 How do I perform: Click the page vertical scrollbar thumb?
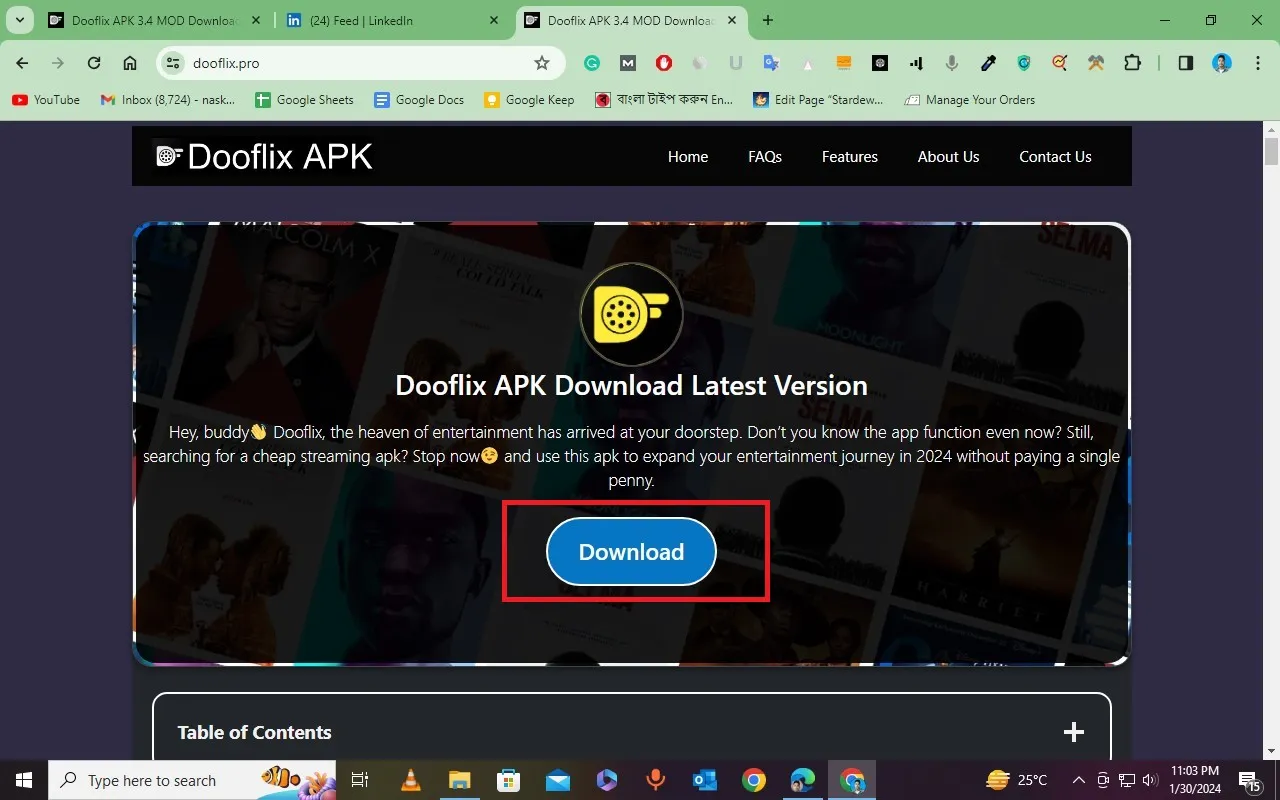(1271, 151)
